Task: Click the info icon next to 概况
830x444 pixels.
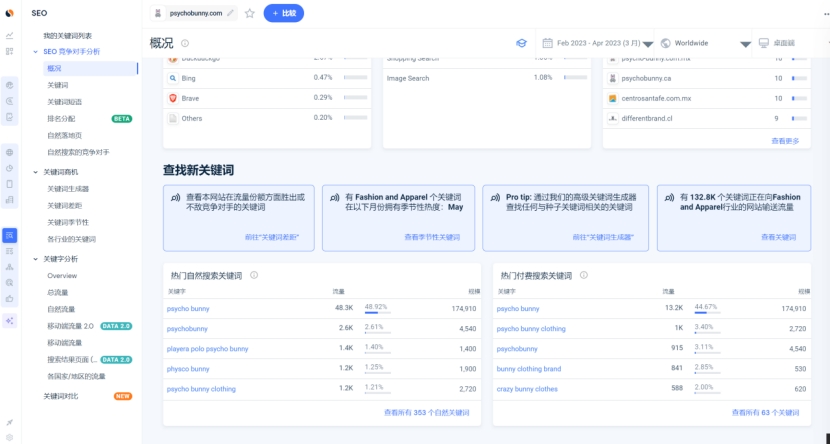Action: [x=185, y=43]
